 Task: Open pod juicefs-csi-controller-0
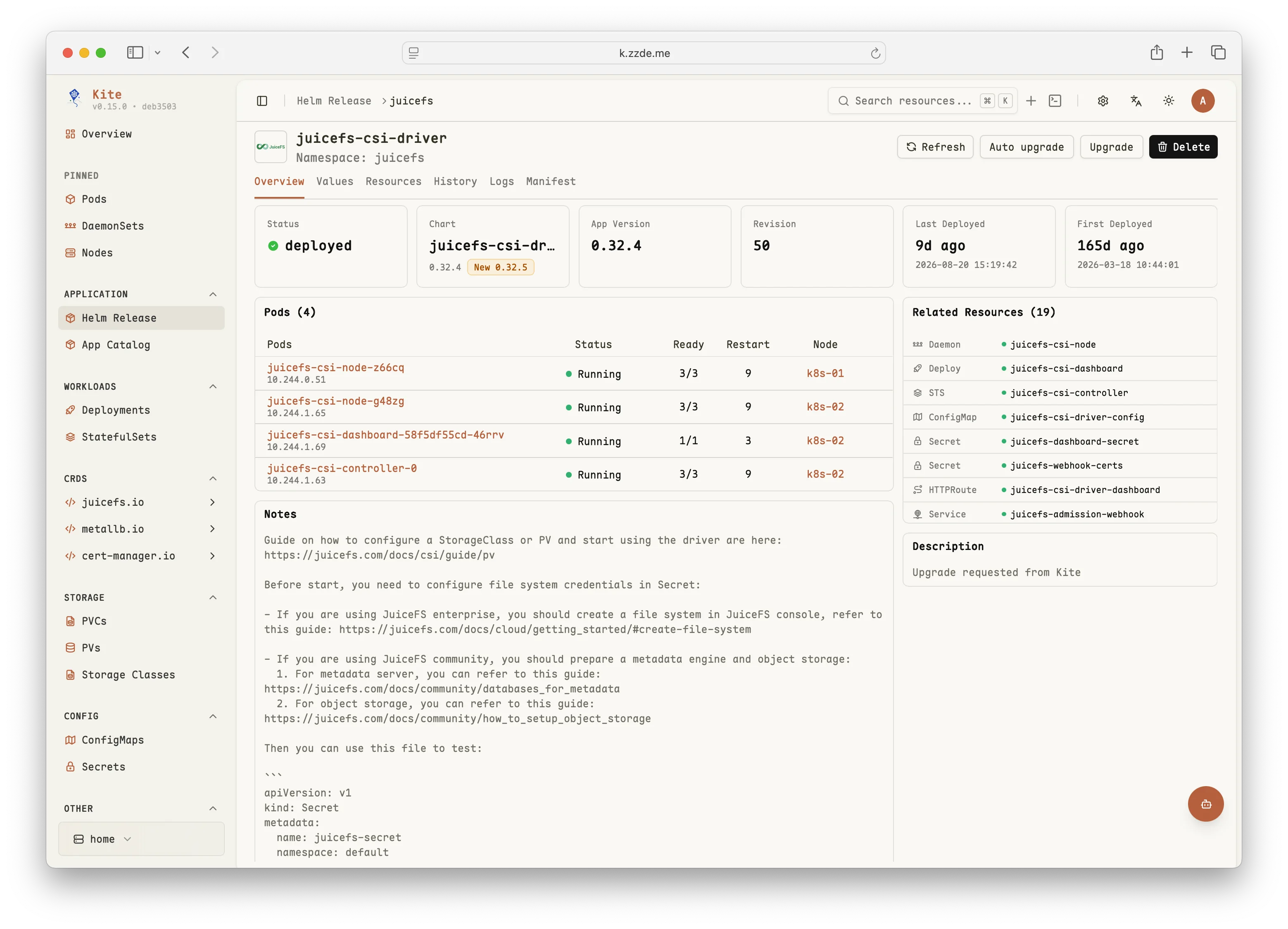point(342,468)
